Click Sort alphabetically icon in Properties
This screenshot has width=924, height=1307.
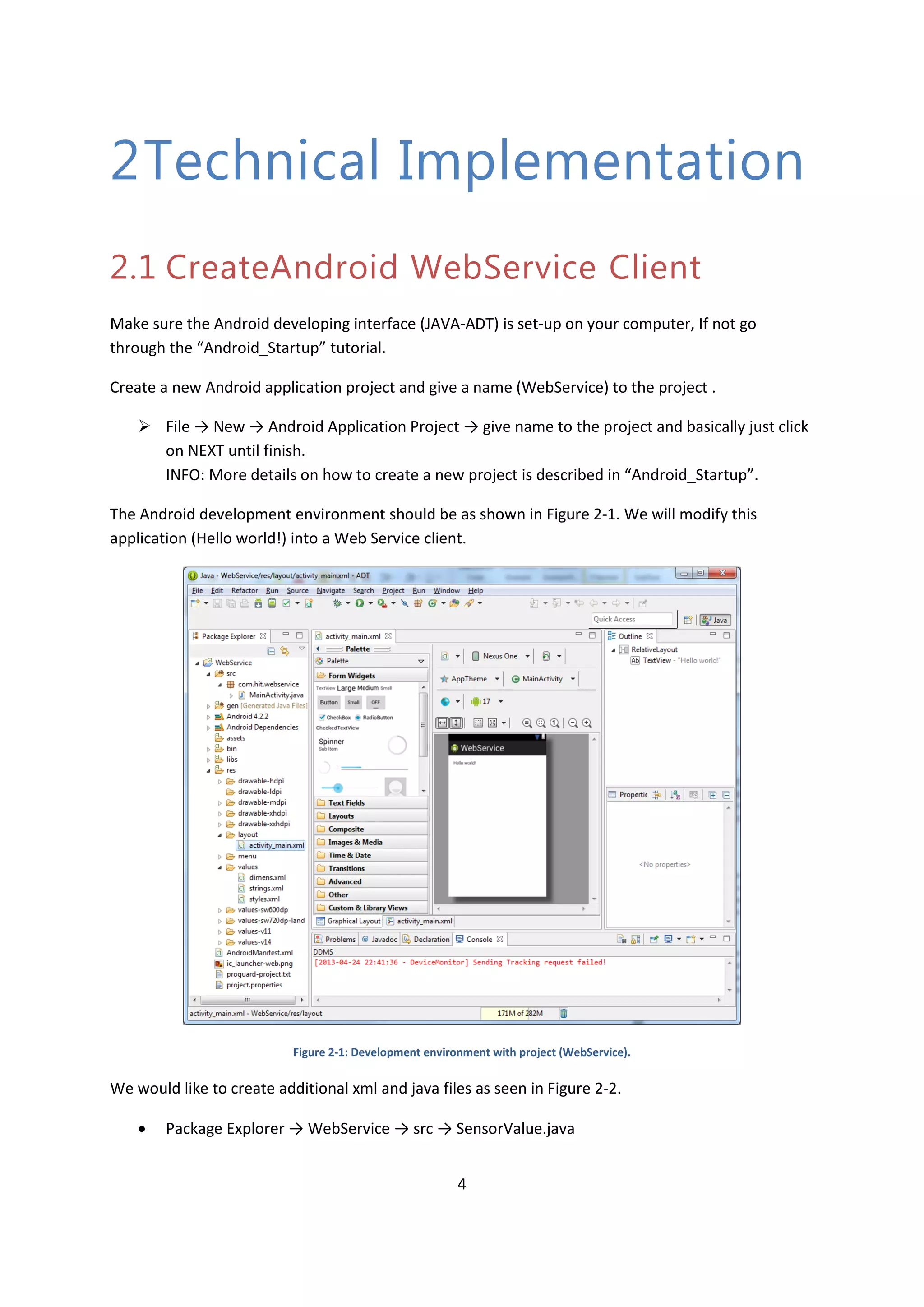coord(675,795)
